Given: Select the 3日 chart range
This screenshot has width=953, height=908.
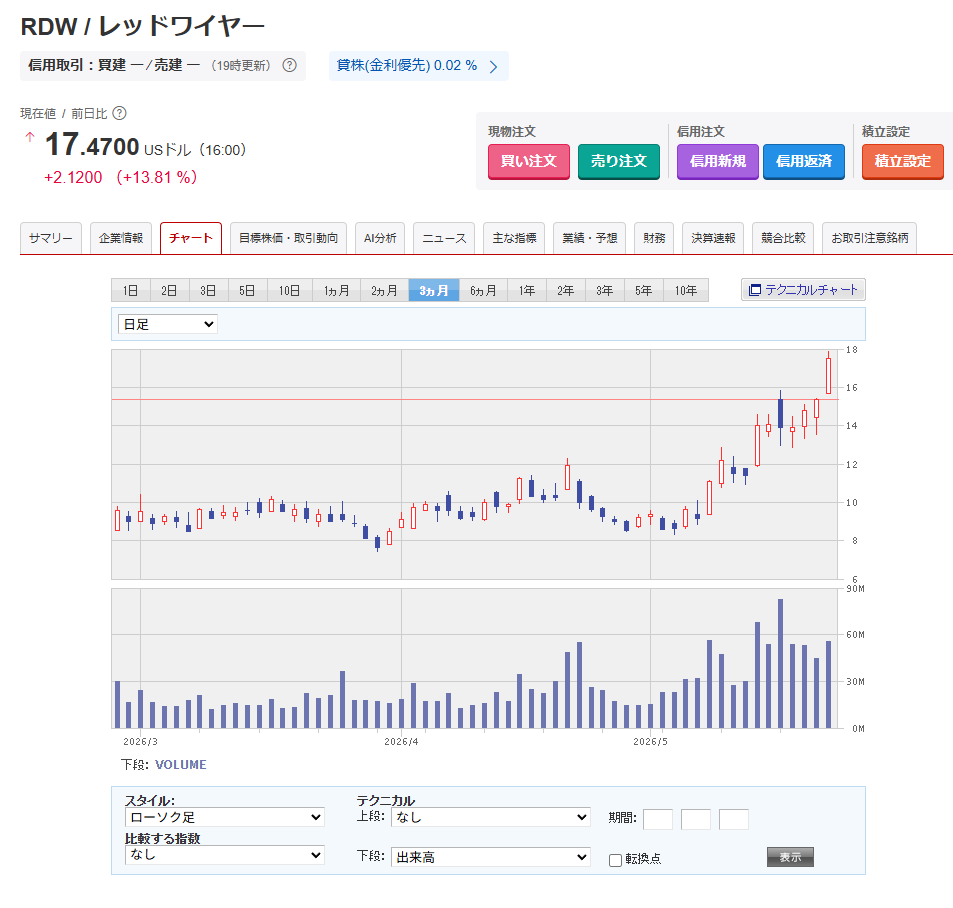Looking at the screenshot, I should click(x=208, y=291).
